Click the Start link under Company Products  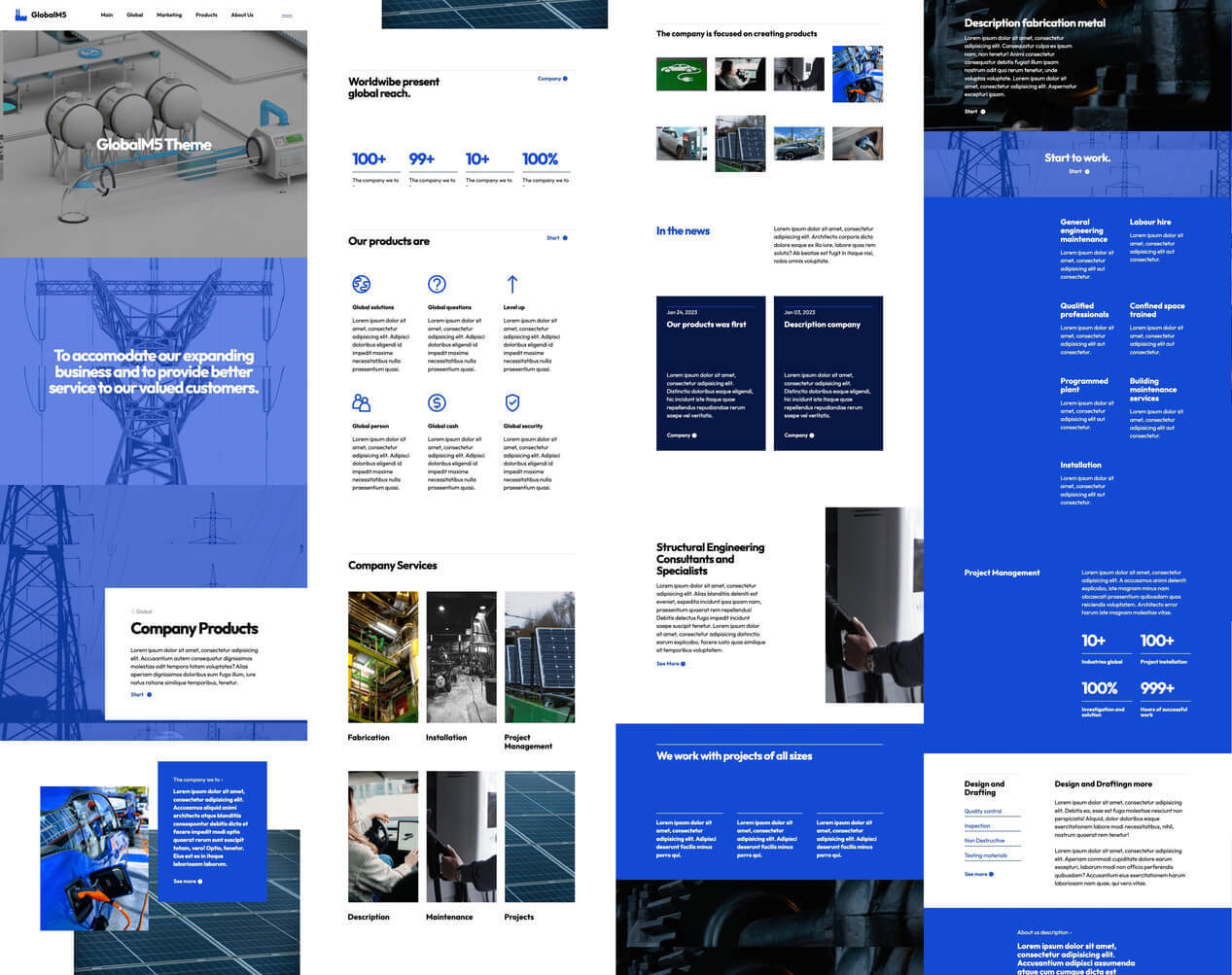pyautogui.click(x=141, y=694)
